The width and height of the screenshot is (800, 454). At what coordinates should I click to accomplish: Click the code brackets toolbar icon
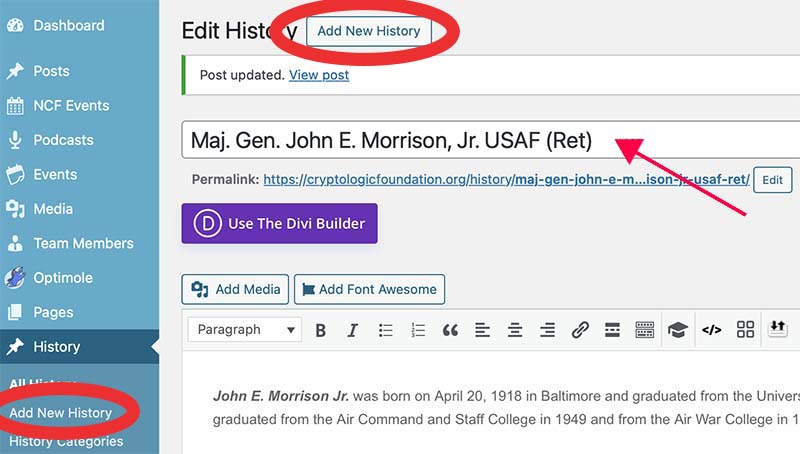coord(711,330)
